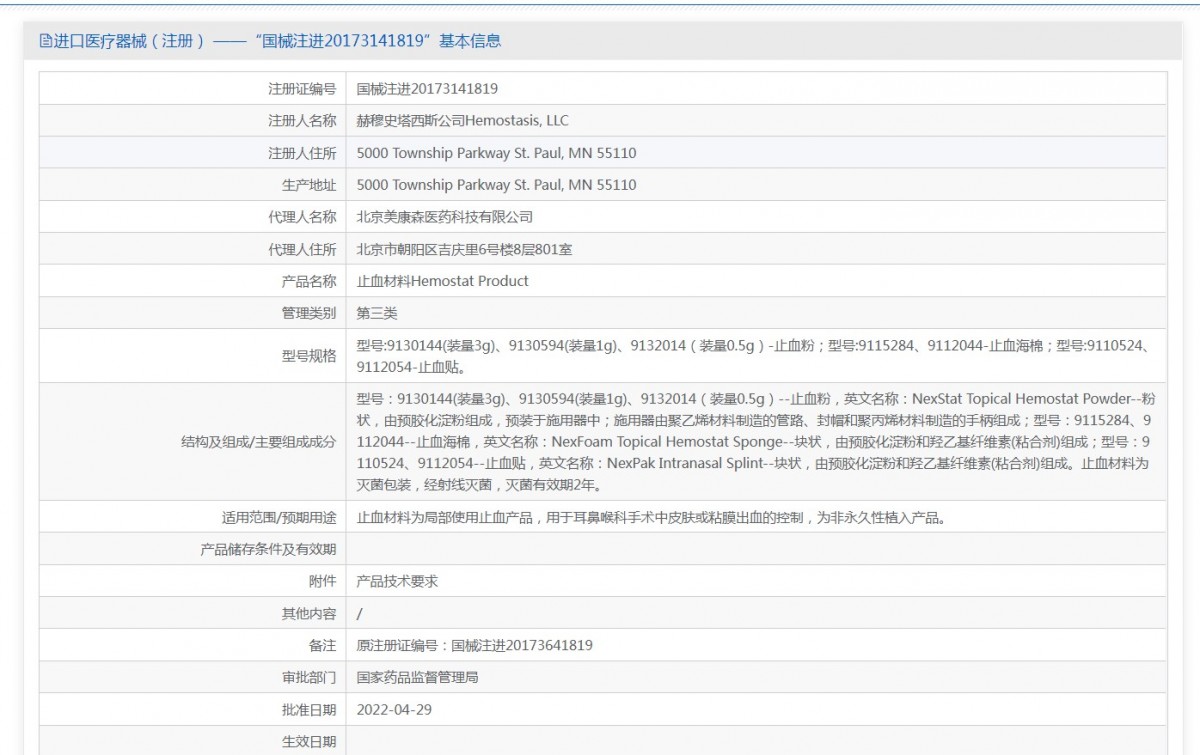Click the empty 产品储存条件及有效期 value cell
This screenshot has width=1200, height=755.
click(755, 549)
